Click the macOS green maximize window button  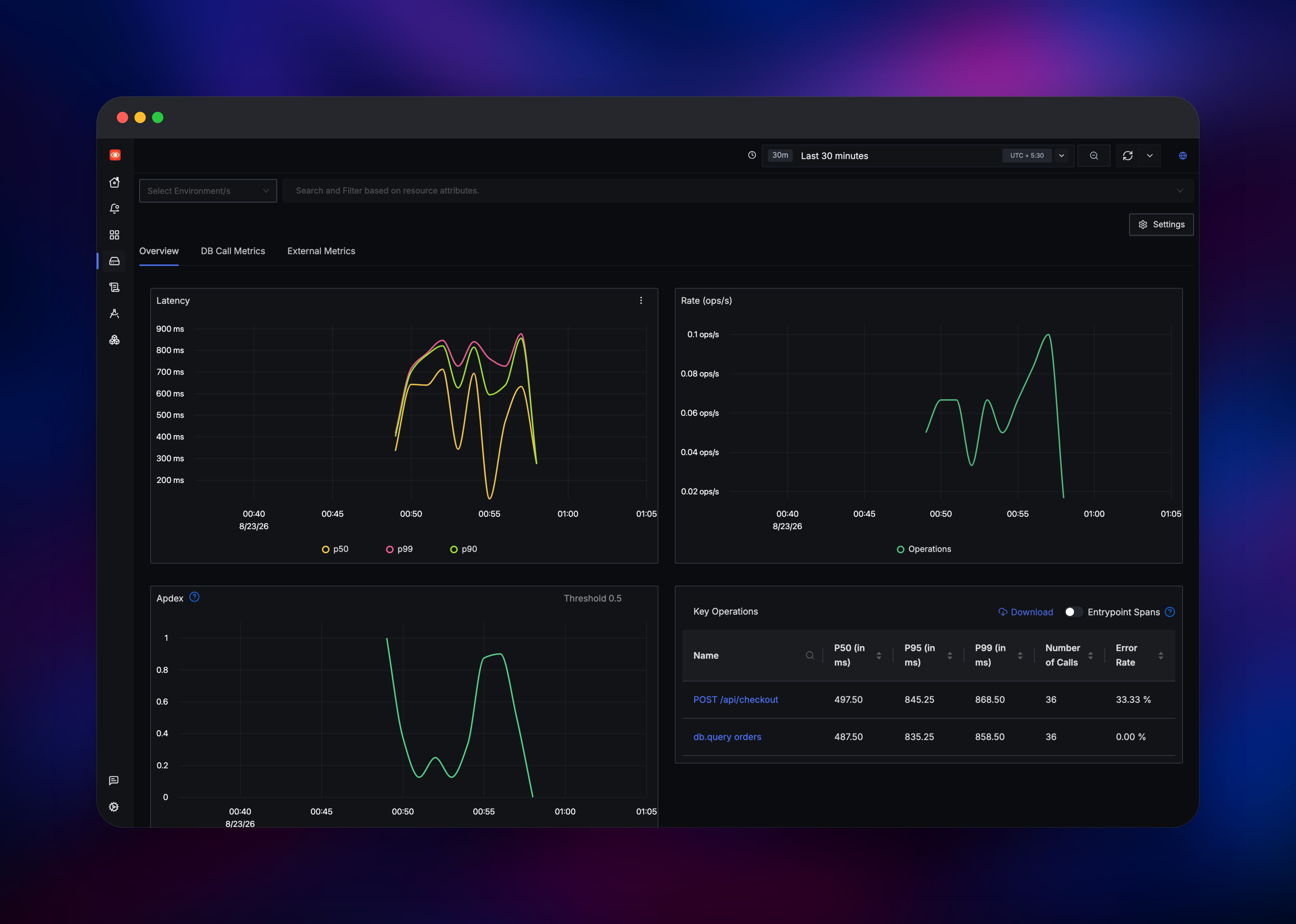tap(158, 117)
